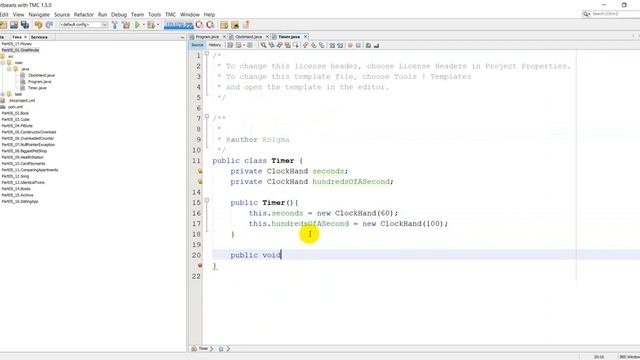Switch to History view of editor
Screen dimensions: 640x360
coord(215,45)
